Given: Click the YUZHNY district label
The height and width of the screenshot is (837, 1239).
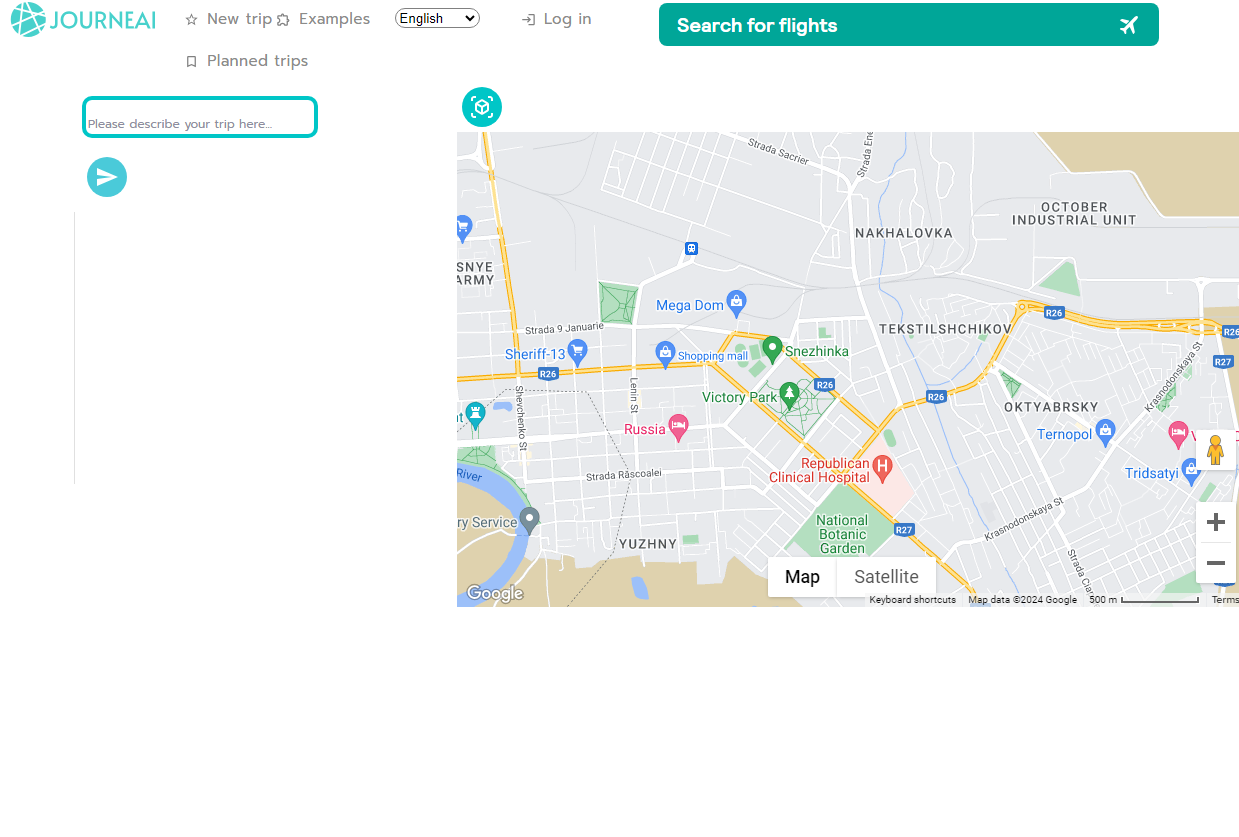Looking at the screenshot, I should tap(648, 544).
